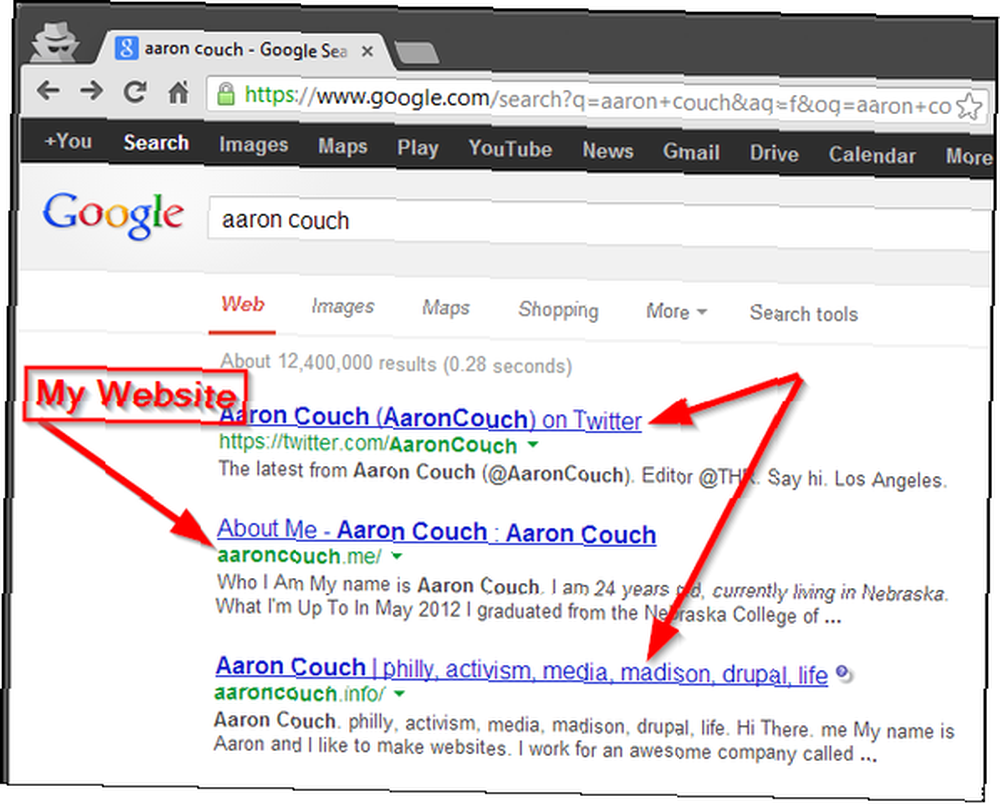Go back with the browser back arrow

pos(48,91)
